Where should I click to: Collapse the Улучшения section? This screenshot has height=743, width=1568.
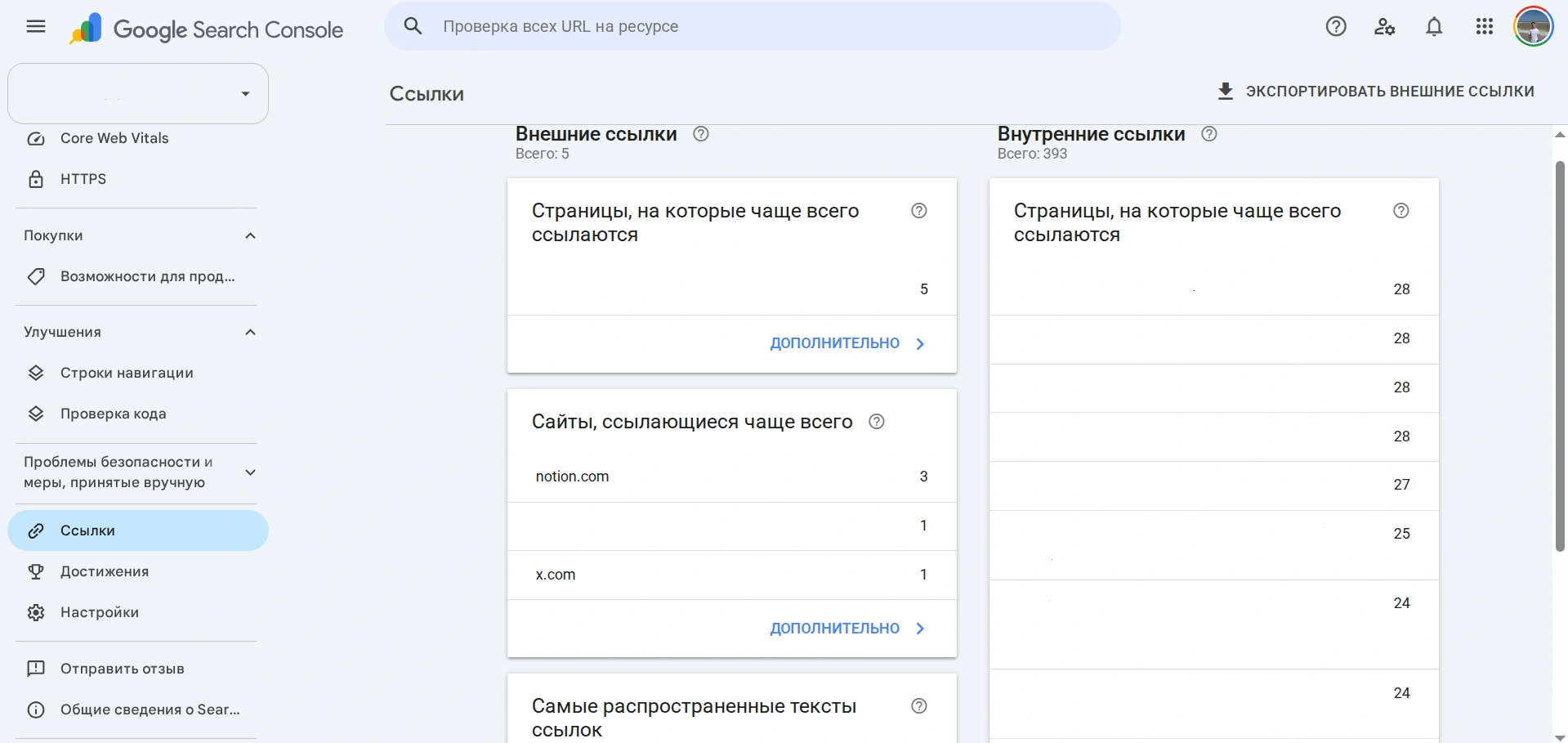coord(250,332)
